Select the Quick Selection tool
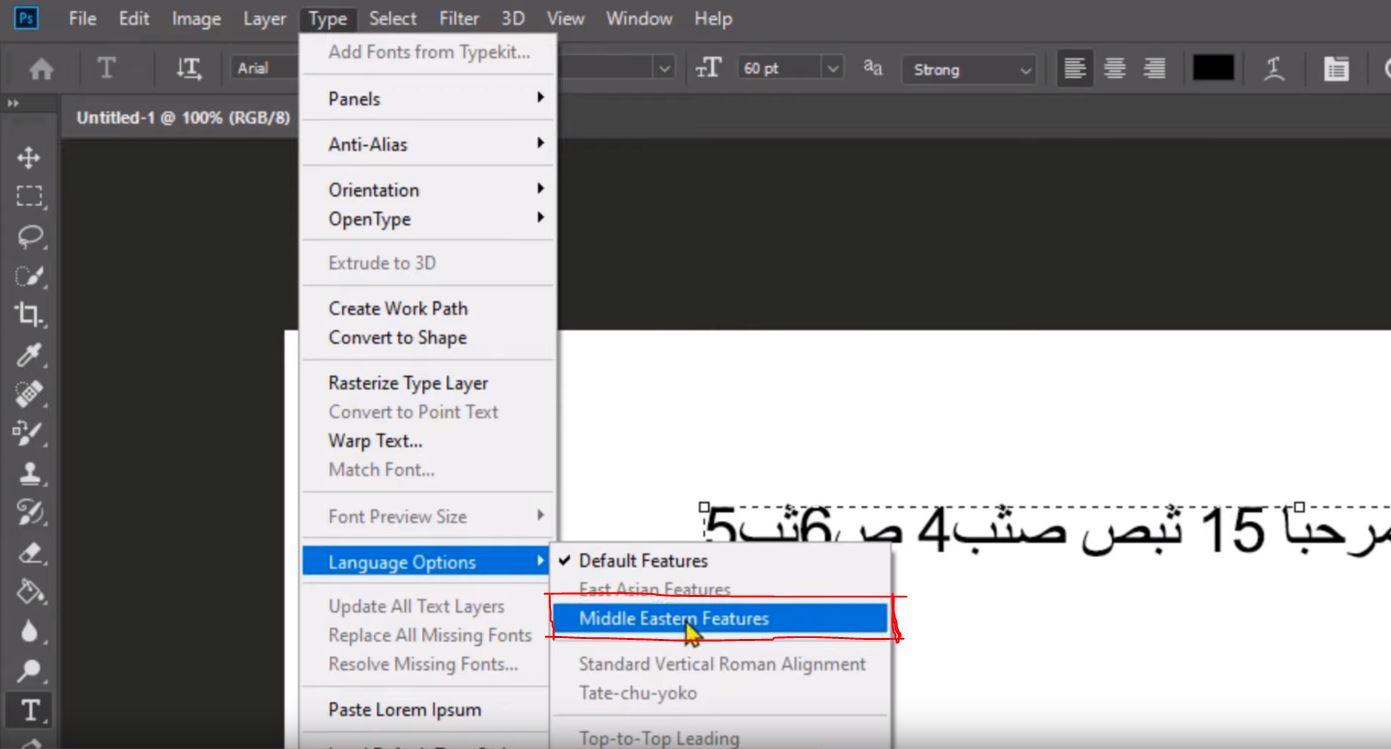This screenshot has height=749, width=1391. click(x=29, y=276)
